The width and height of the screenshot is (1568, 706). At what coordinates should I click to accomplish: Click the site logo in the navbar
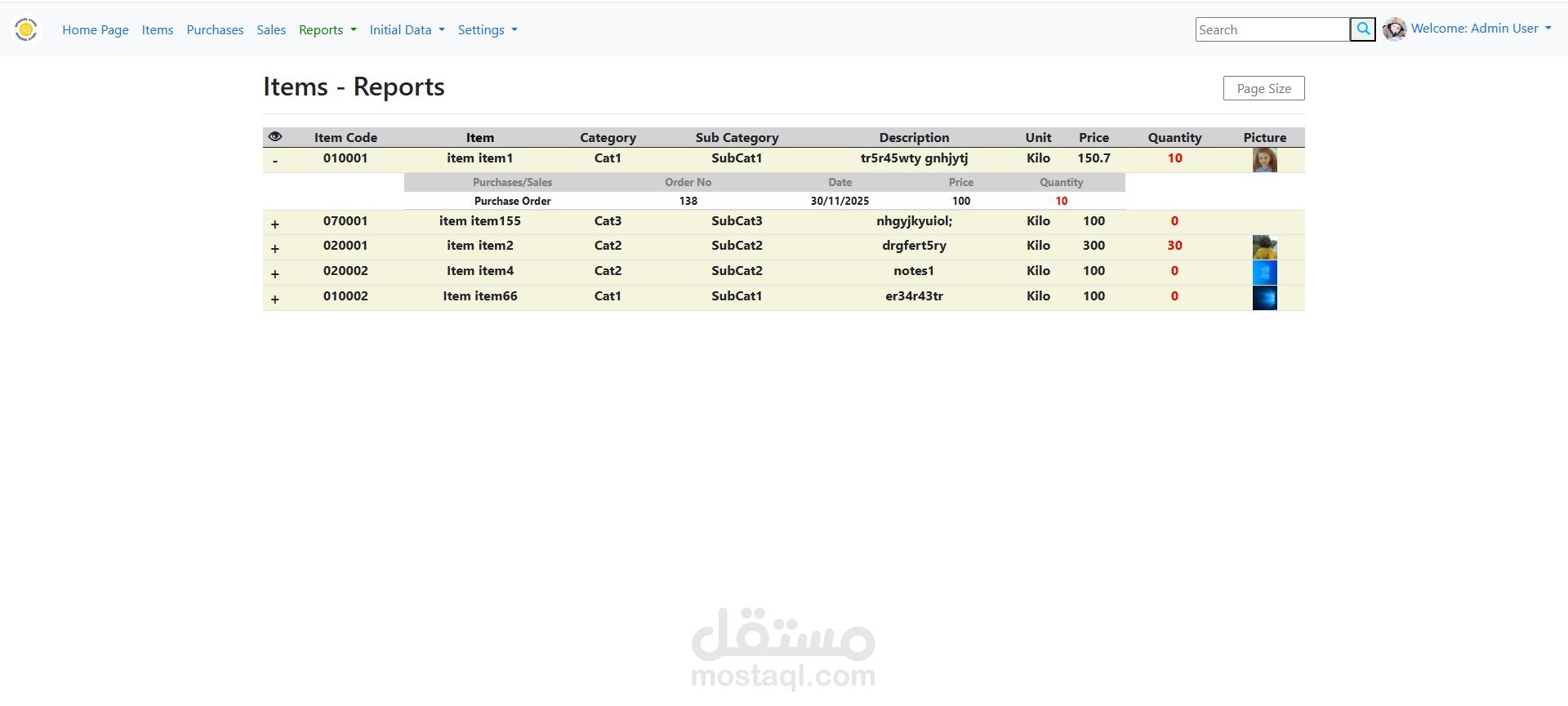click(26, 29)
